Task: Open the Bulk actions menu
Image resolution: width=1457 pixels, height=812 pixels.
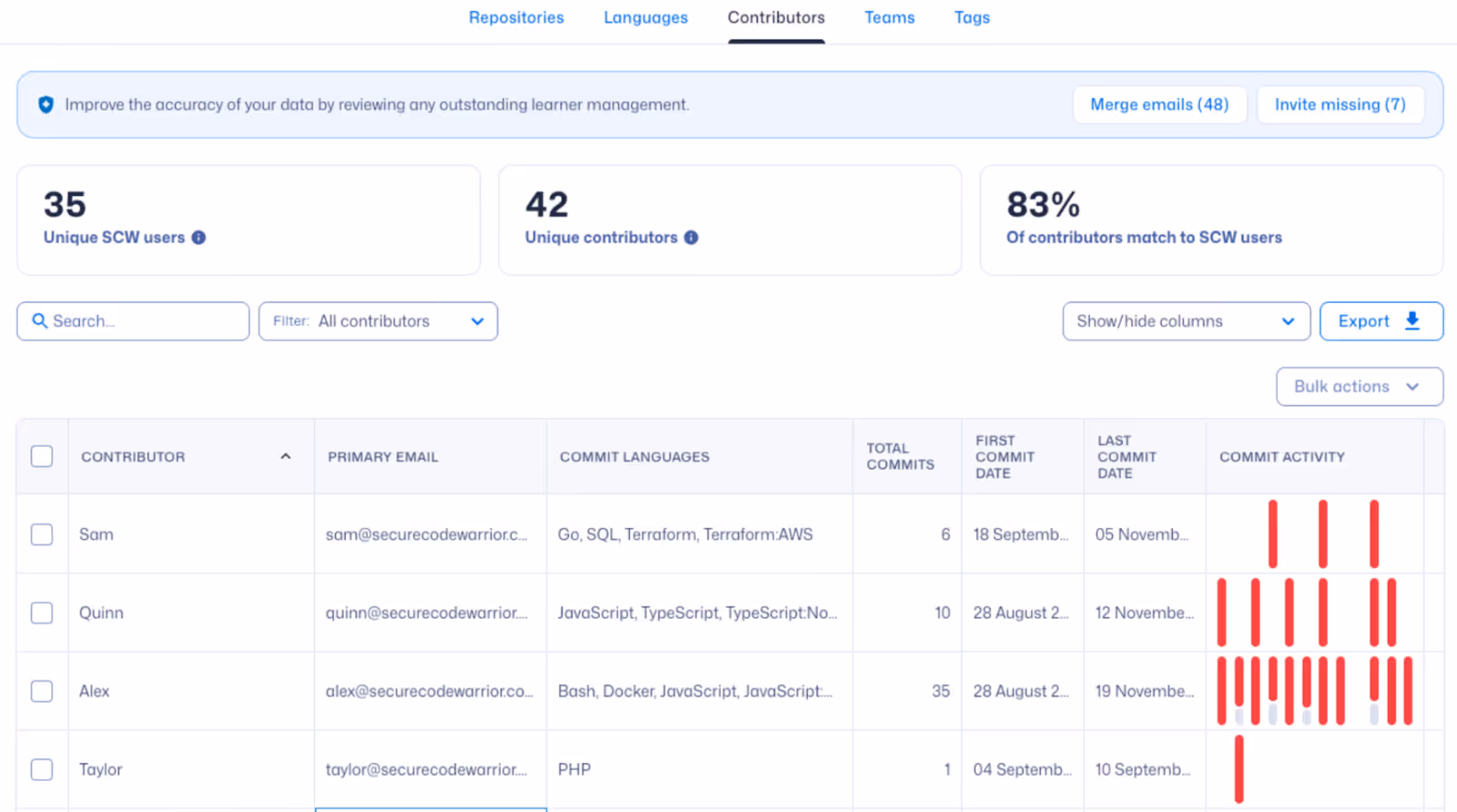Action: (x=1359, y=387)
